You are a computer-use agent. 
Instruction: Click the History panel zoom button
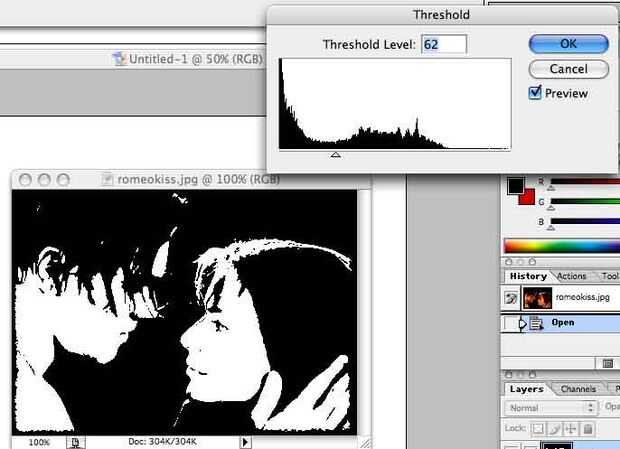[532, 262]
